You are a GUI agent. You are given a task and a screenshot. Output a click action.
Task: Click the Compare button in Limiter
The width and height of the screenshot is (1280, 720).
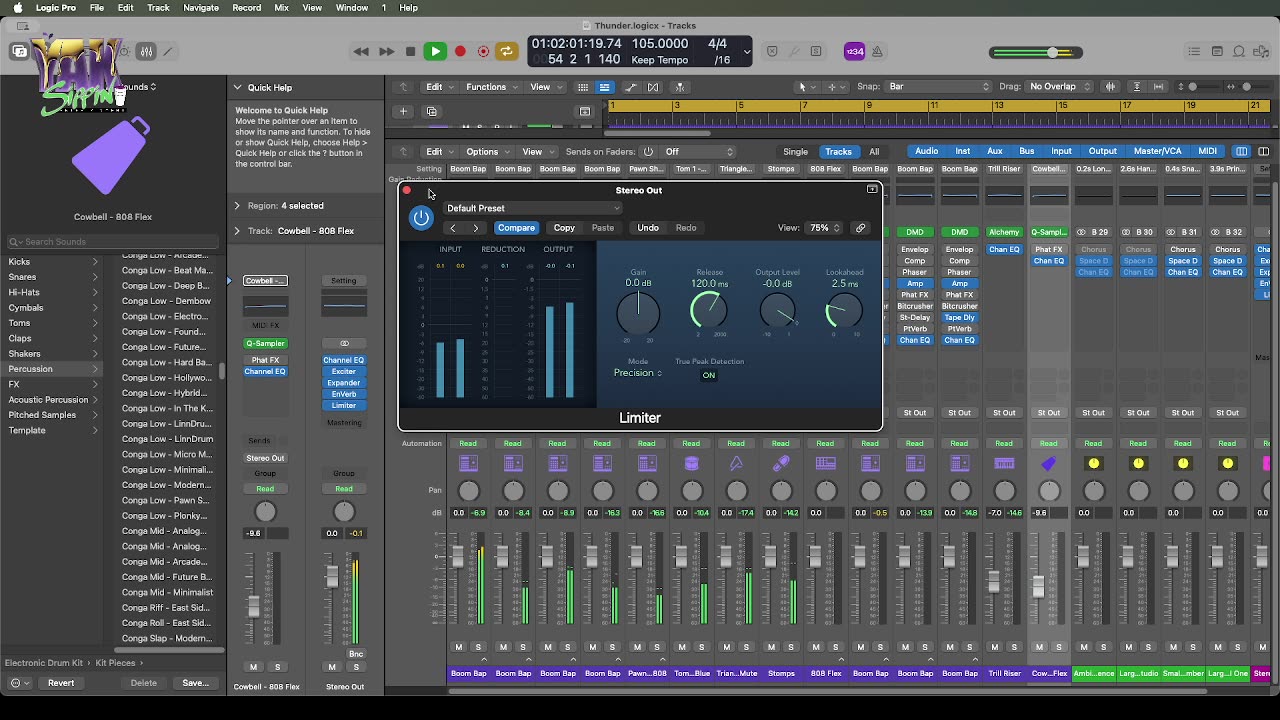[516, 228]
